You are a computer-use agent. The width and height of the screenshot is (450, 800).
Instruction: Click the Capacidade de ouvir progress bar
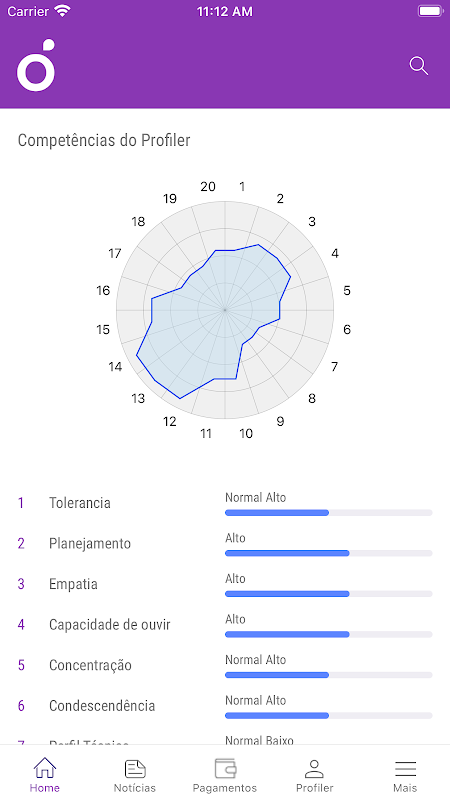click(x=329, y=634)
